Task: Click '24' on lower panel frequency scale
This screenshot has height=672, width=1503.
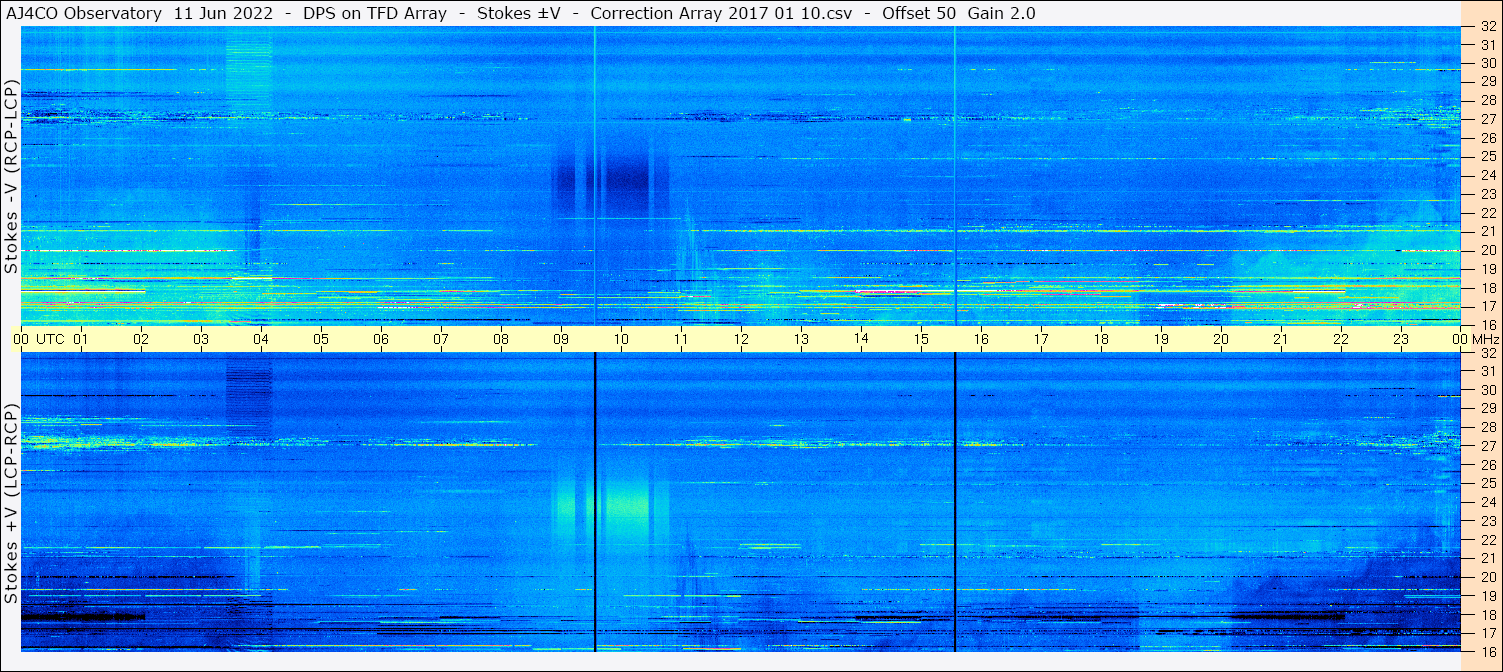Action: (x=1488, y=502)
